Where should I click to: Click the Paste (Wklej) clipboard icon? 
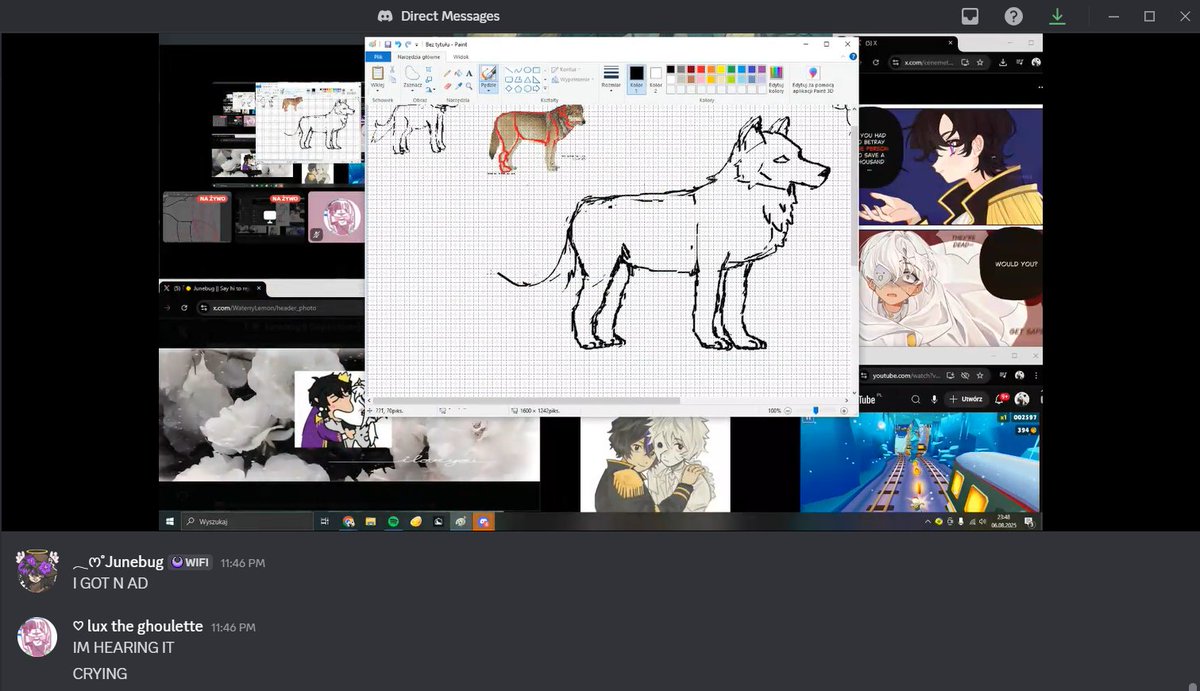pyautogui.click(x=378, y=73)
